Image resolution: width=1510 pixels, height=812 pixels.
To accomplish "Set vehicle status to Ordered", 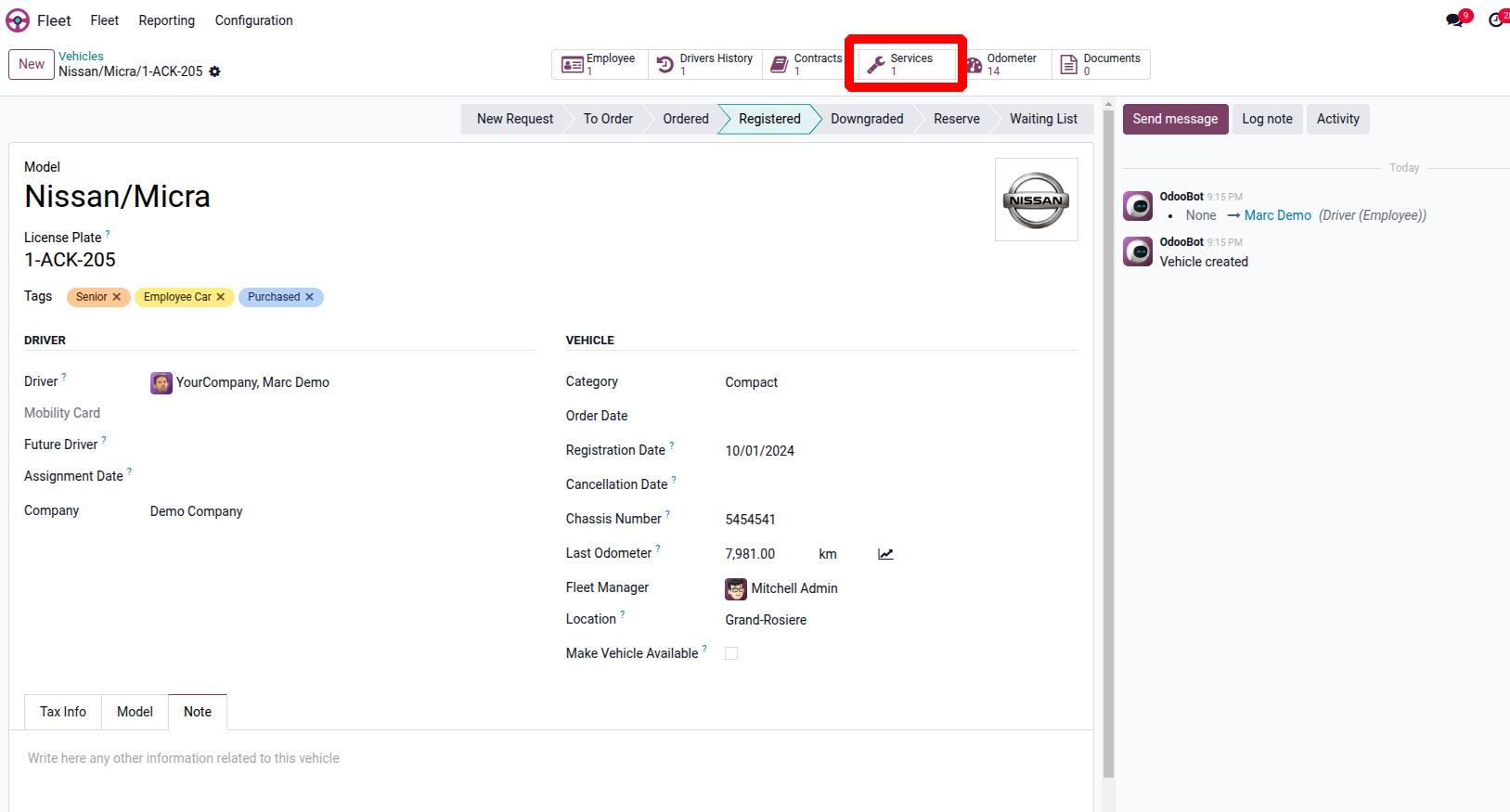I will pyautogui.click(x=686, y=119).
